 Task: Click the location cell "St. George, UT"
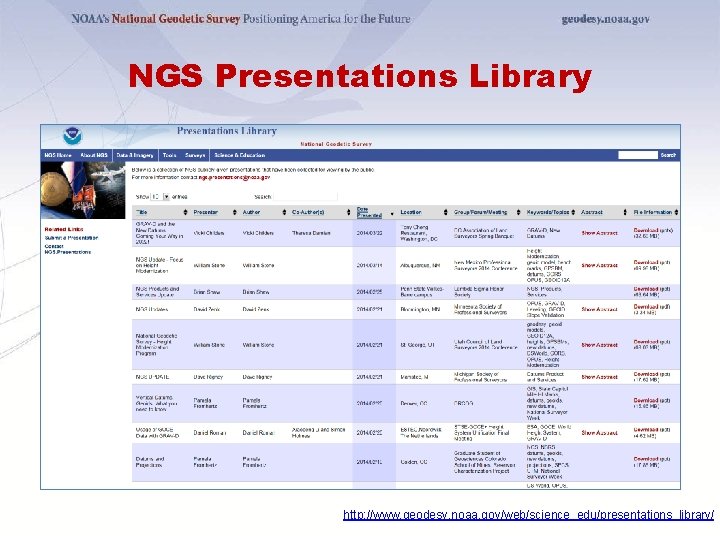click(x=418, y=345)
